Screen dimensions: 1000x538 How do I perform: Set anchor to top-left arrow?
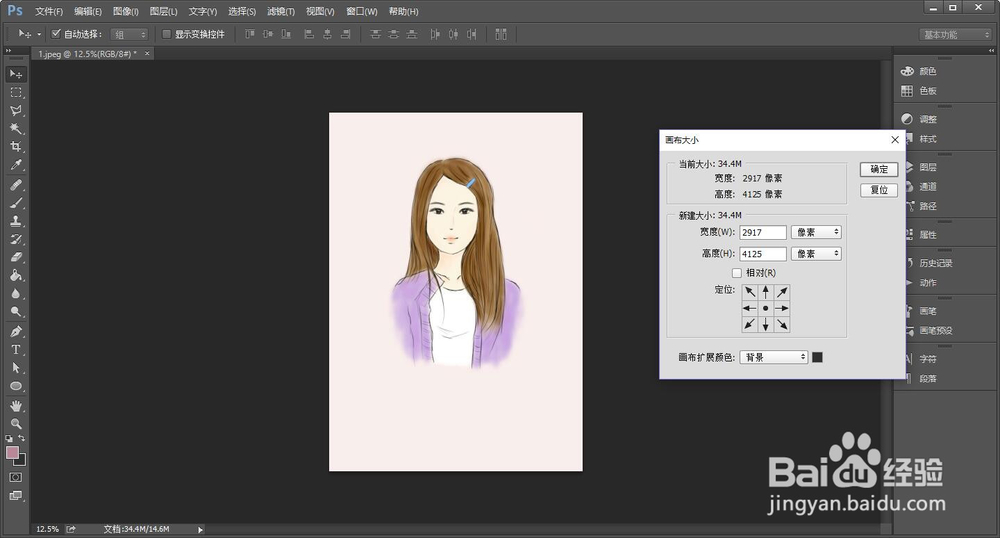click(750, 292)
